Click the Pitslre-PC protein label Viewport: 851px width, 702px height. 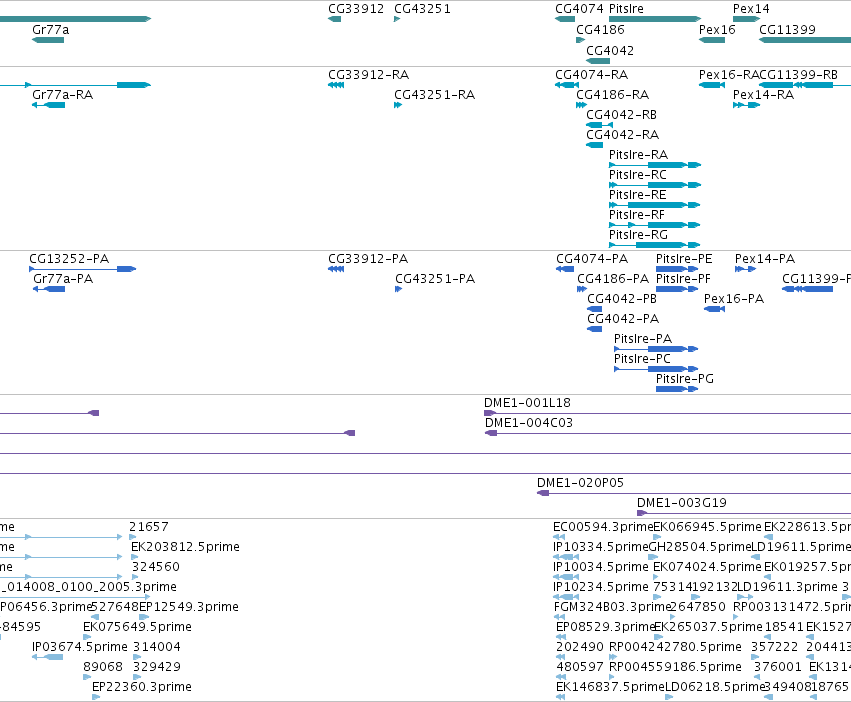pyautogui.click(x=642, y=359)
